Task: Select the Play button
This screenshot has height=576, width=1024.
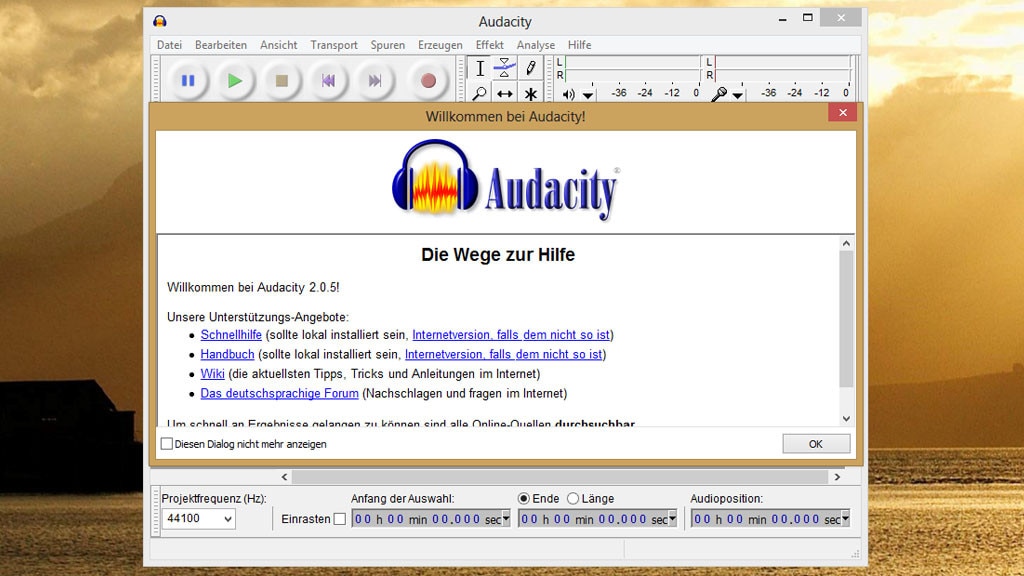Action: 234,80
